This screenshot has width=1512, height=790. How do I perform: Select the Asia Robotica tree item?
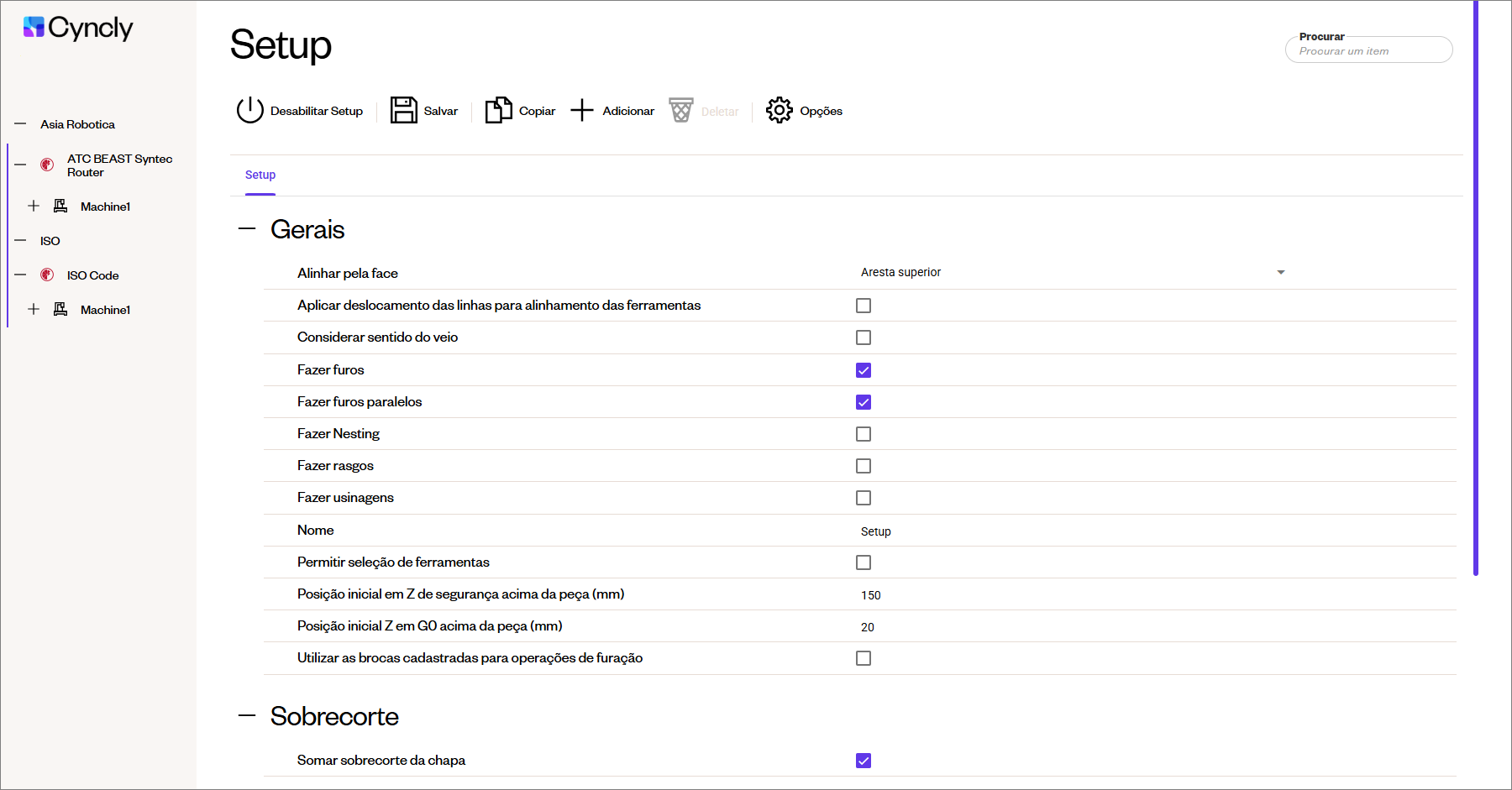(x=77, y=124)
